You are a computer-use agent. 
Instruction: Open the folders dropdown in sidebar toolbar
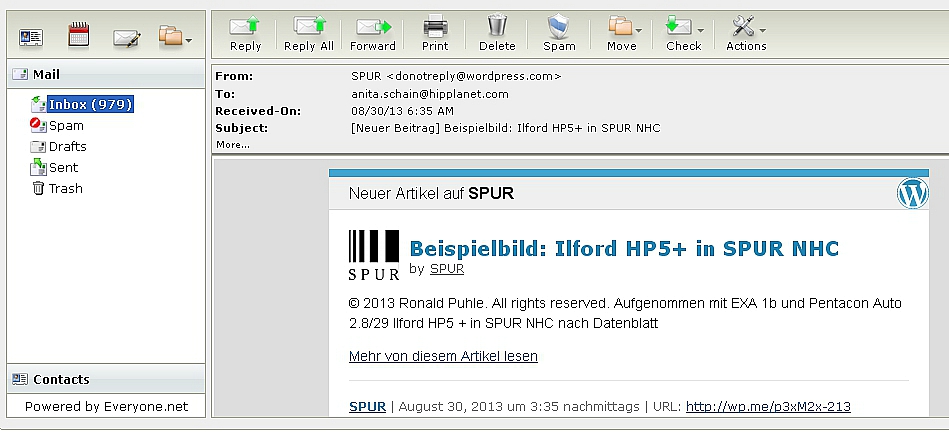coord(175,38)
